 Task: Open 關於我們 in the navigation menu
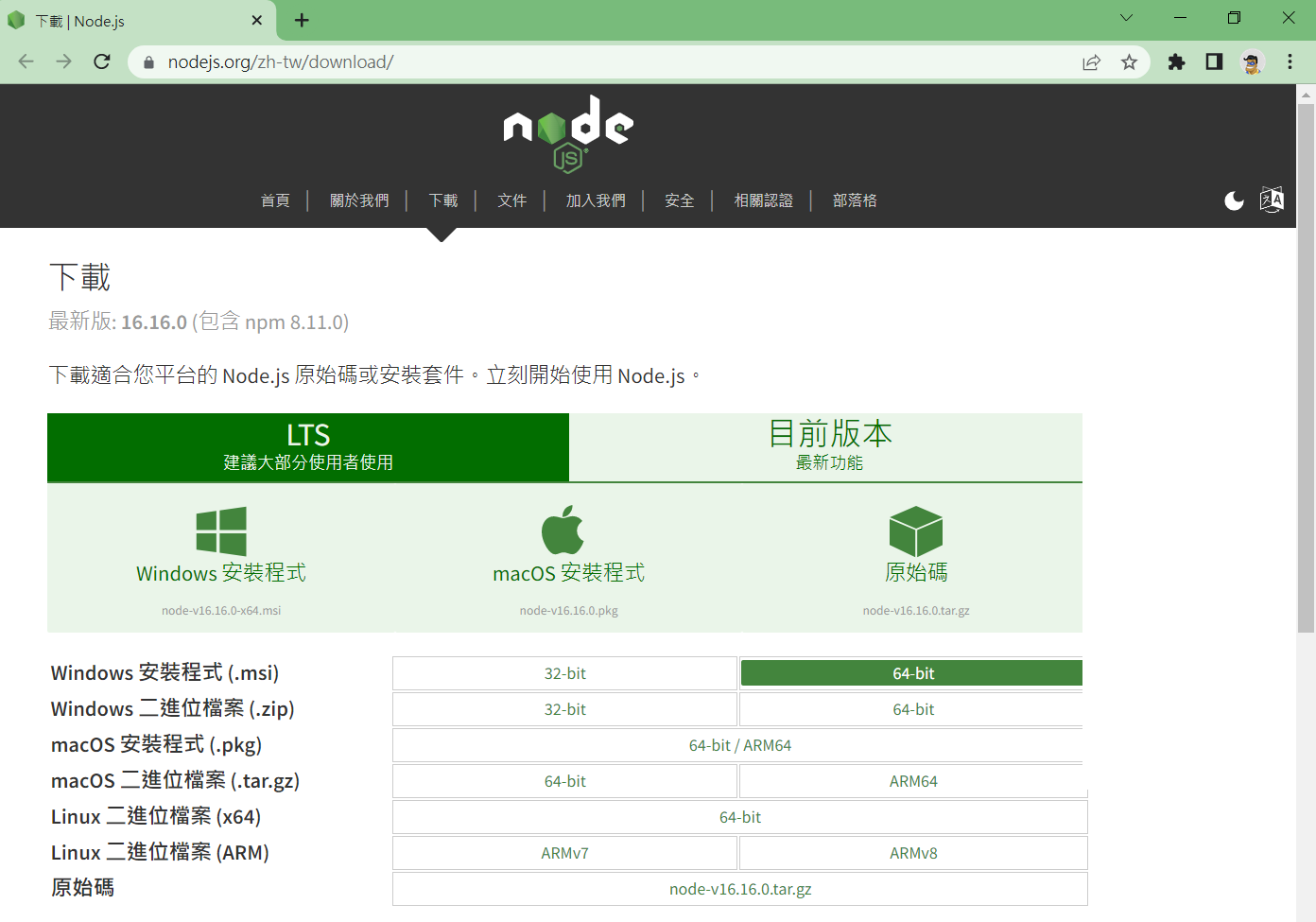359,200
